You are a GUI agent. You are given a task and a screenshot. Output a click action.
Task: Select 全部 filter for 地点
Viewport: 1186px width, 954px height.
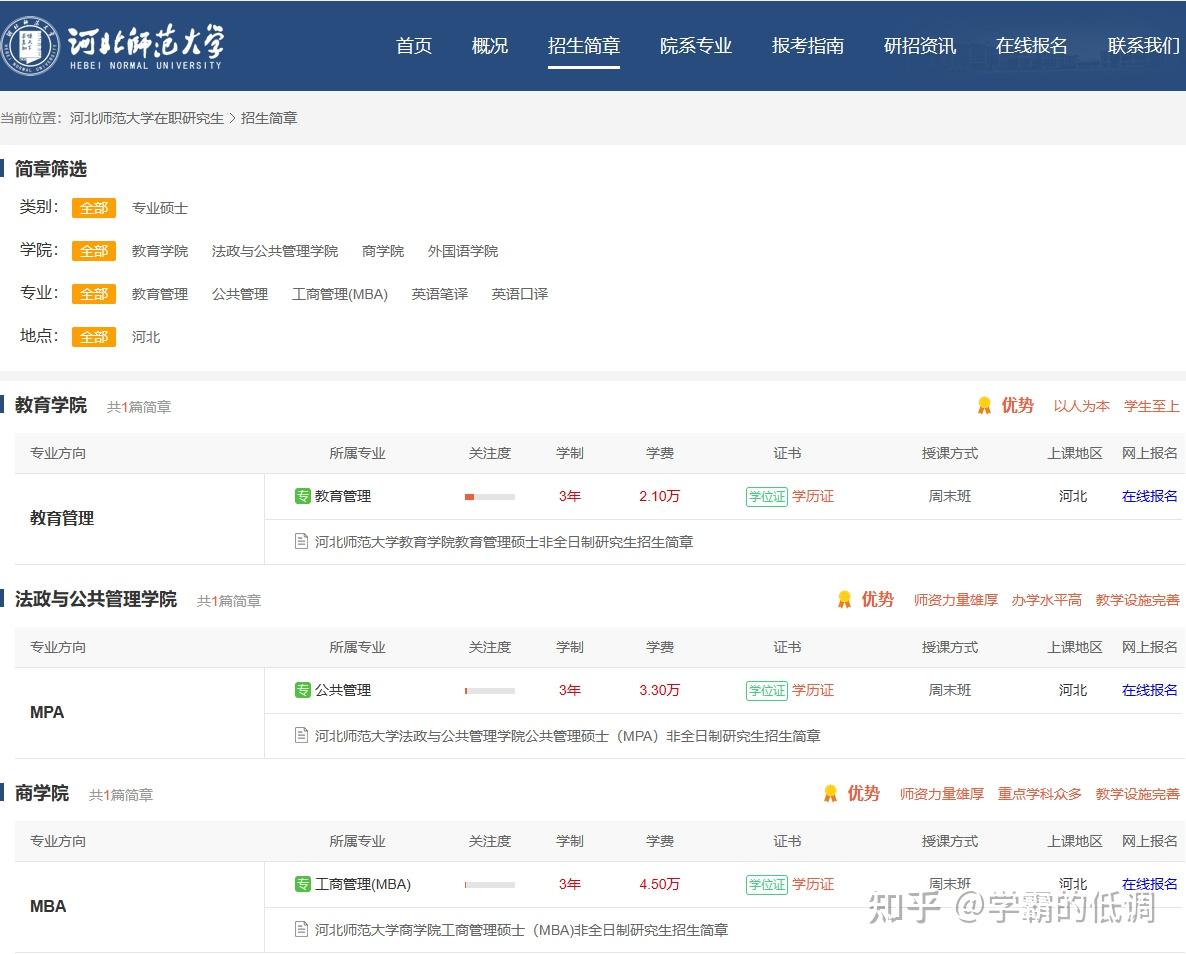click(x=94, y=337)
